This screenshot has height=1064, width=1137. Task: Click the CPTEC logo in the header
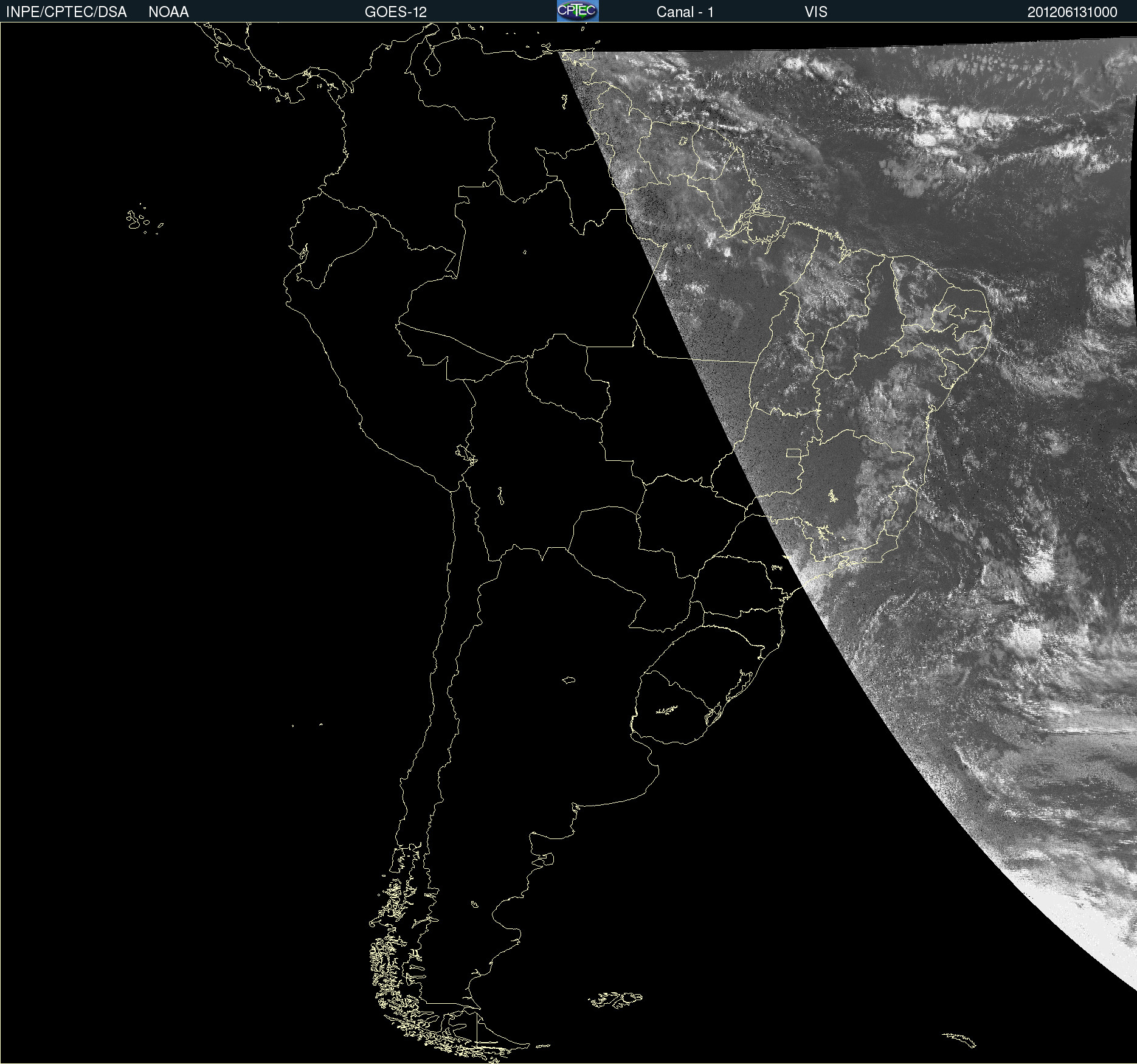point(578,11)
